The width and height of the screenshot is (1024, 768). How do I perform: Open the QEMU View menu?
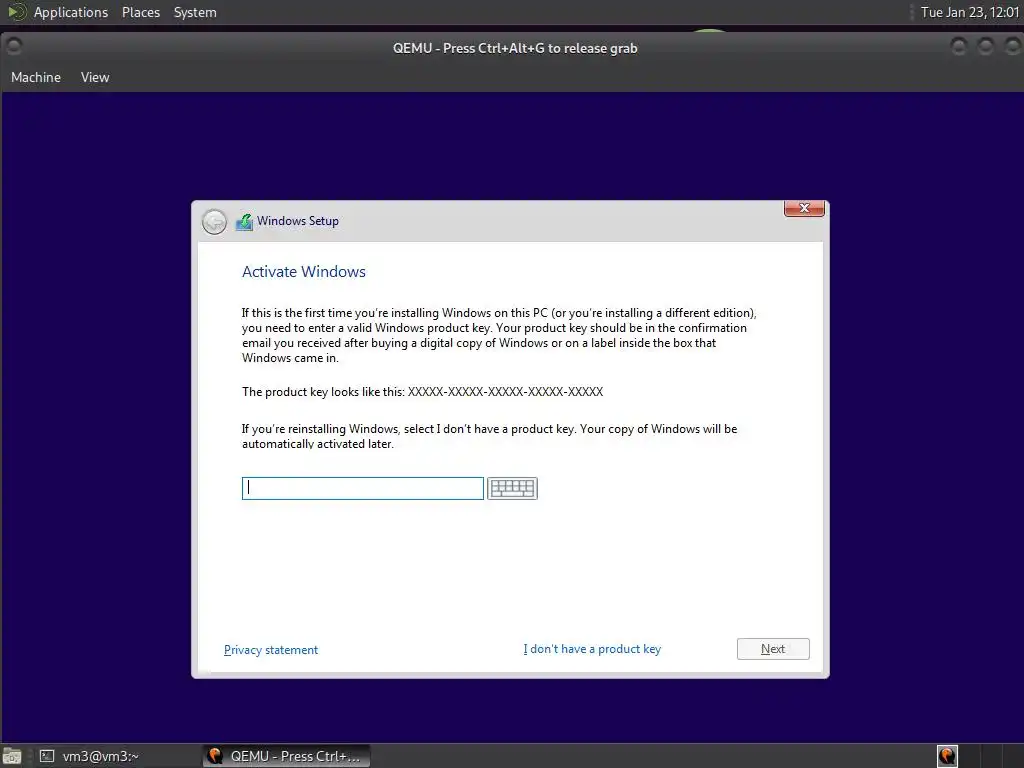pyautogui.click(x=95, y=77)
